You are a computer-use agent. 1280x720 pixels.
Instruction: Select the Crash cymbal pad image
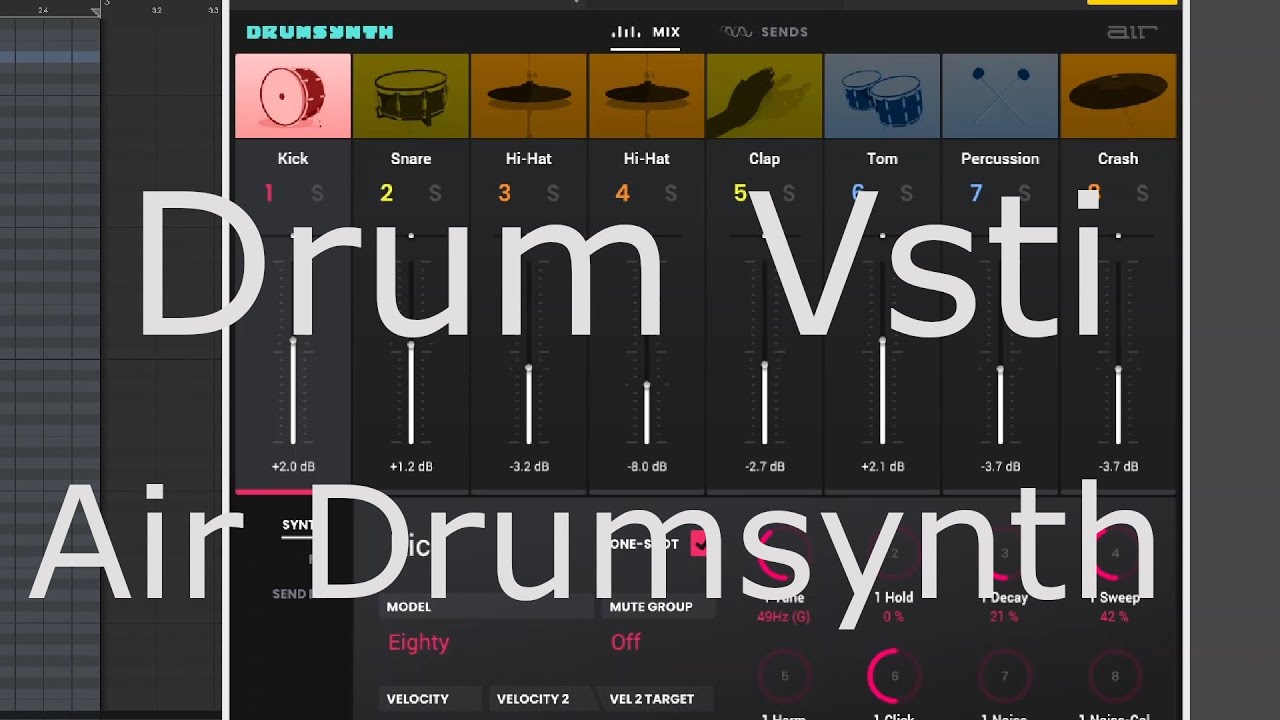[x=1118, y=96]
